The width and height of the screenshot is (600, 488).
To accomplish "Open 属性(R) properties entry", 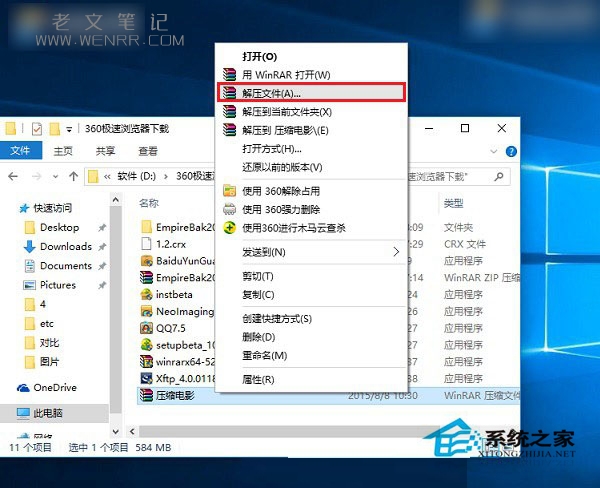I will click(x=258, y=379).
